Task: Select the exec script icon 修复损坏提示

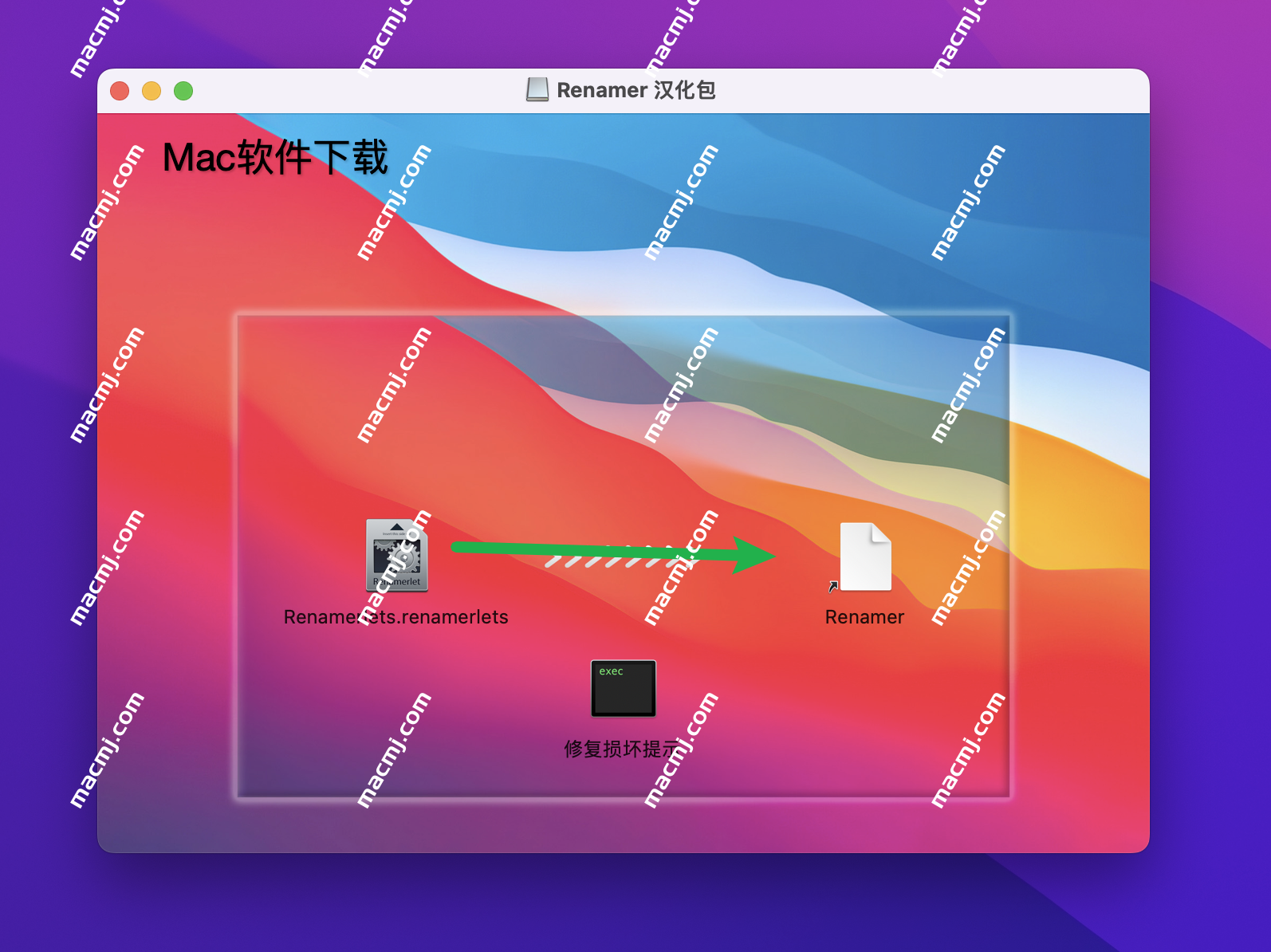Action: pyautogui.click(x=624, y=688)
